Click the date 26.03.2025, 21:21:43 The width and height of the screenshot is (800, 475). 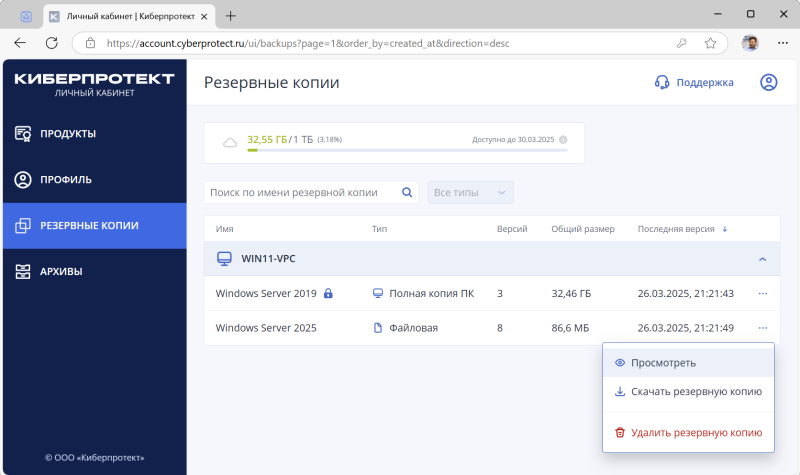pyautogui.click(x=686, y=293)
